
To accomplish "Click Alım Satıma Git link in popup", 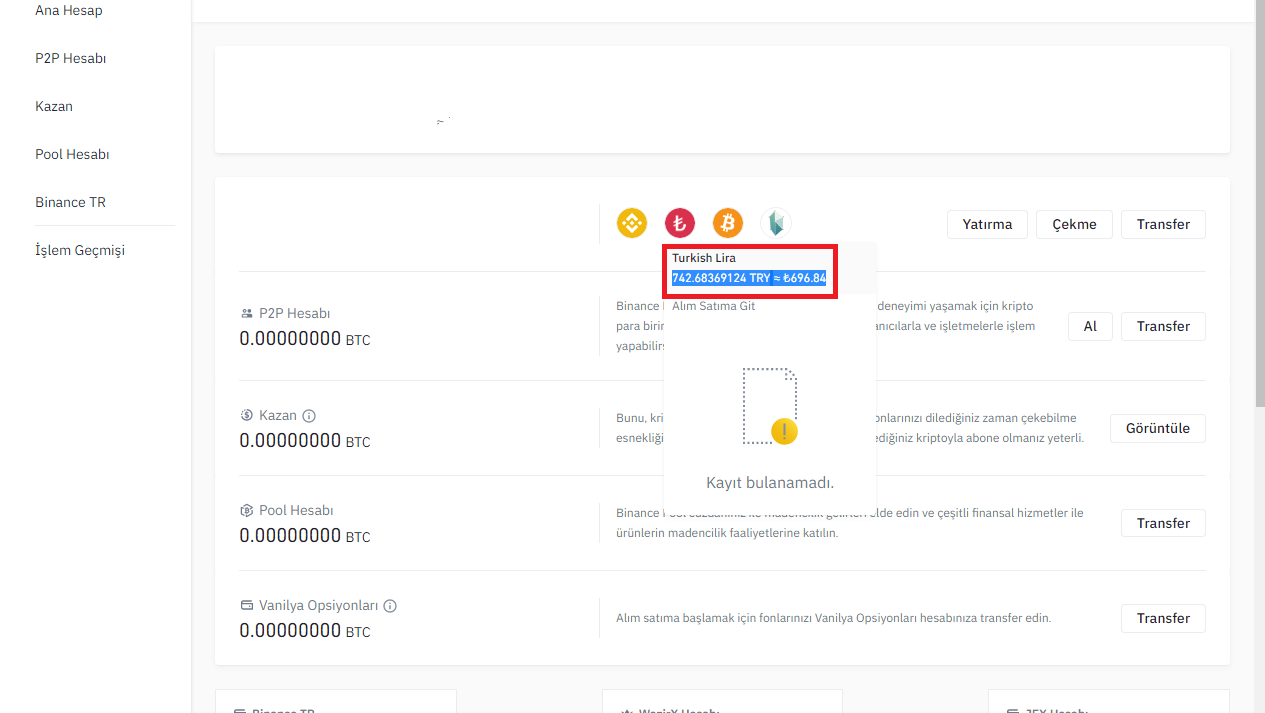I will click(x=713, y=306).
